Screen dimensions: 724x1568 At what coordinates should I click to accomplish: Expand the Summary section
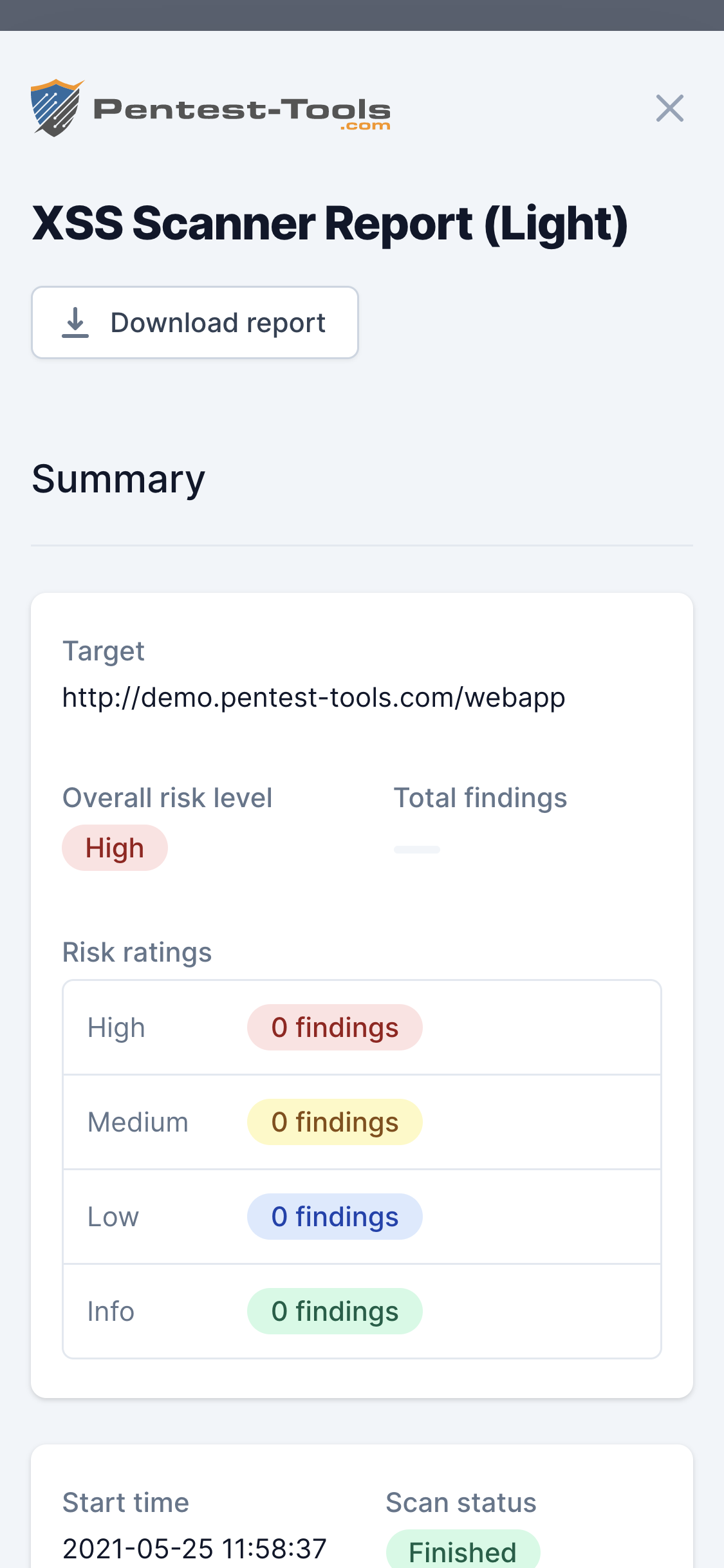click(x=118, y=478)
